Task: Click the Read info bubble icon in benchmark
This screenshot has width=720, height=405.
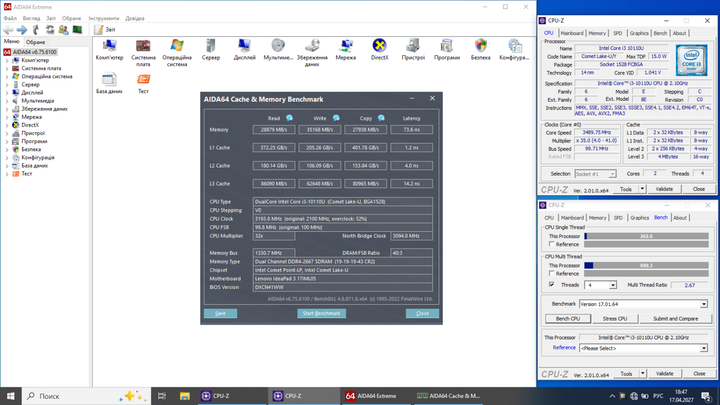Action: coord(289,118)
